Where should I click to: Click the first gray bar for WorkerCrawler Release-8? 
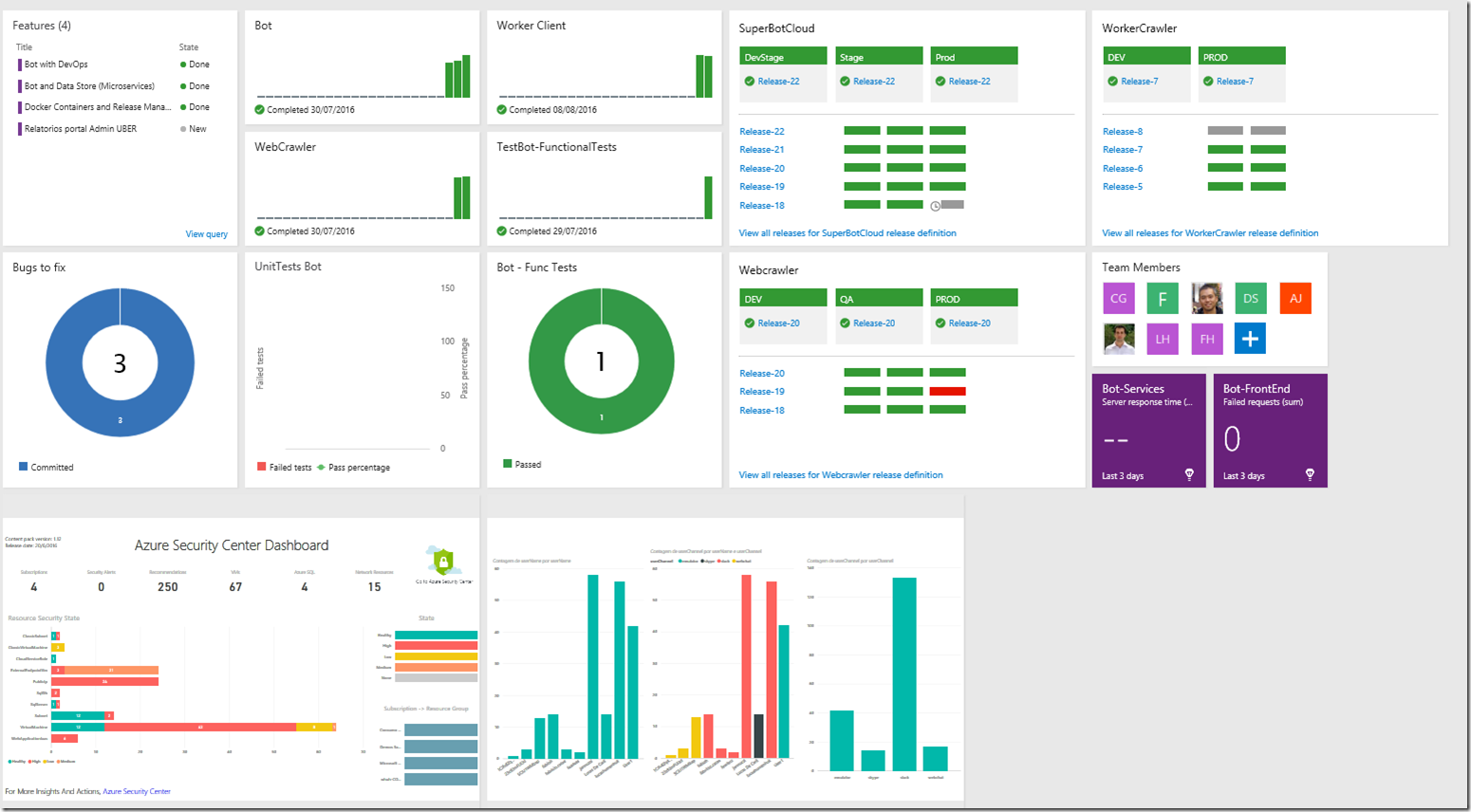(1225, 131)
